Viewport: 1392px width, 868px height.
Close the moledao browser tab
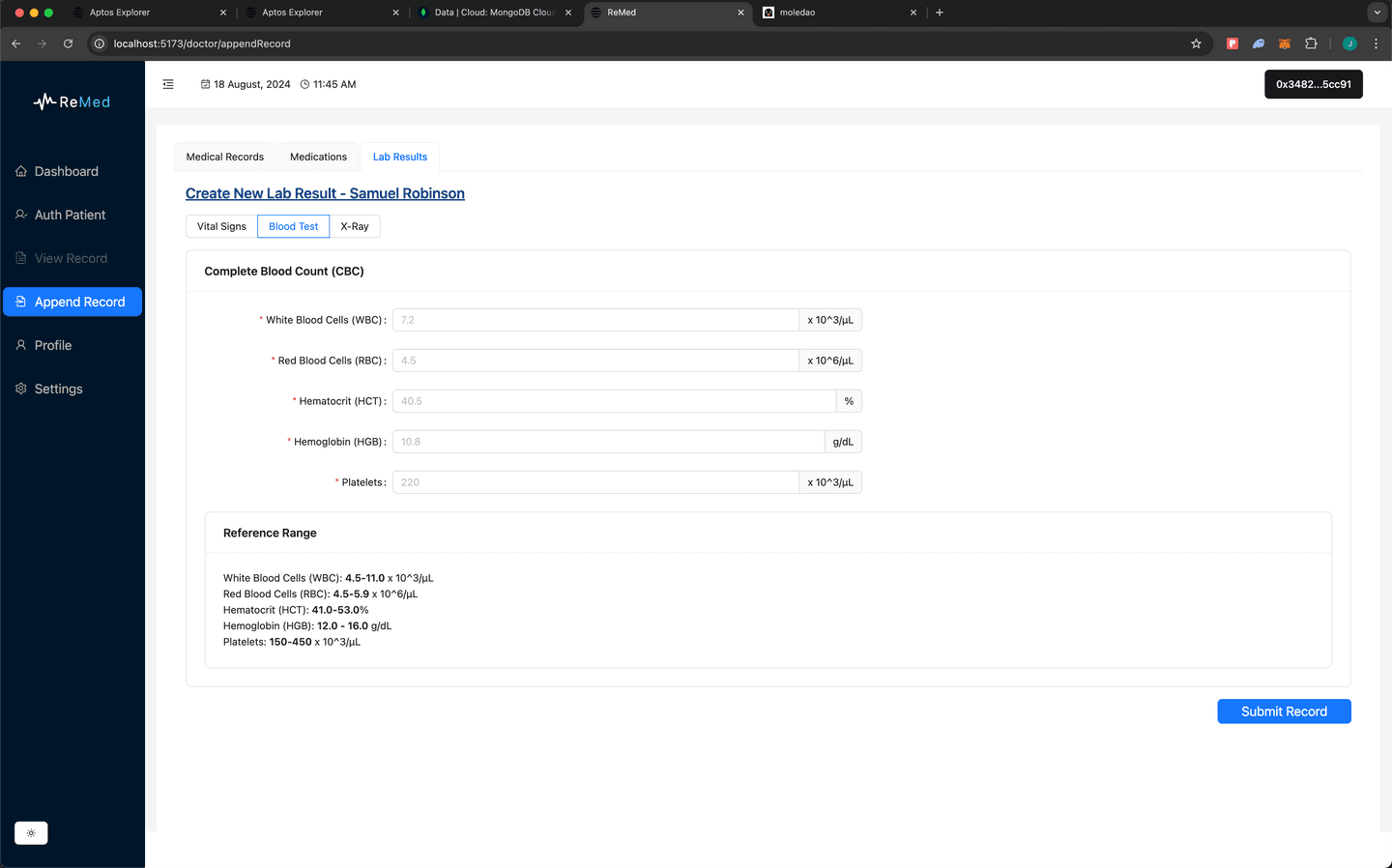[913, 13]
